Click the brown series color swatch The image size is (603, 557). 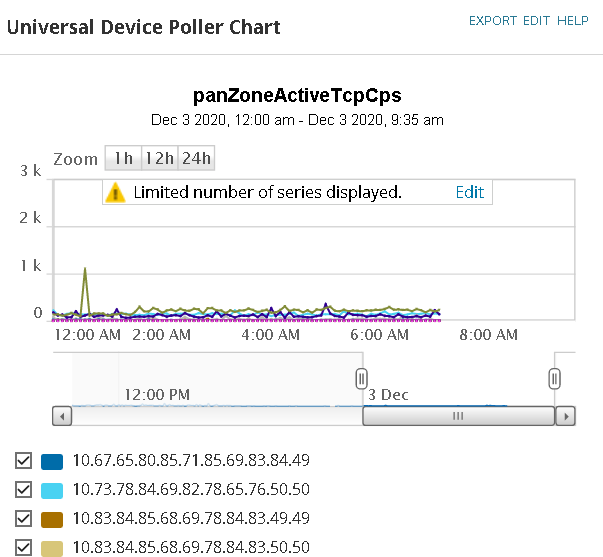[x=52, y=519]
